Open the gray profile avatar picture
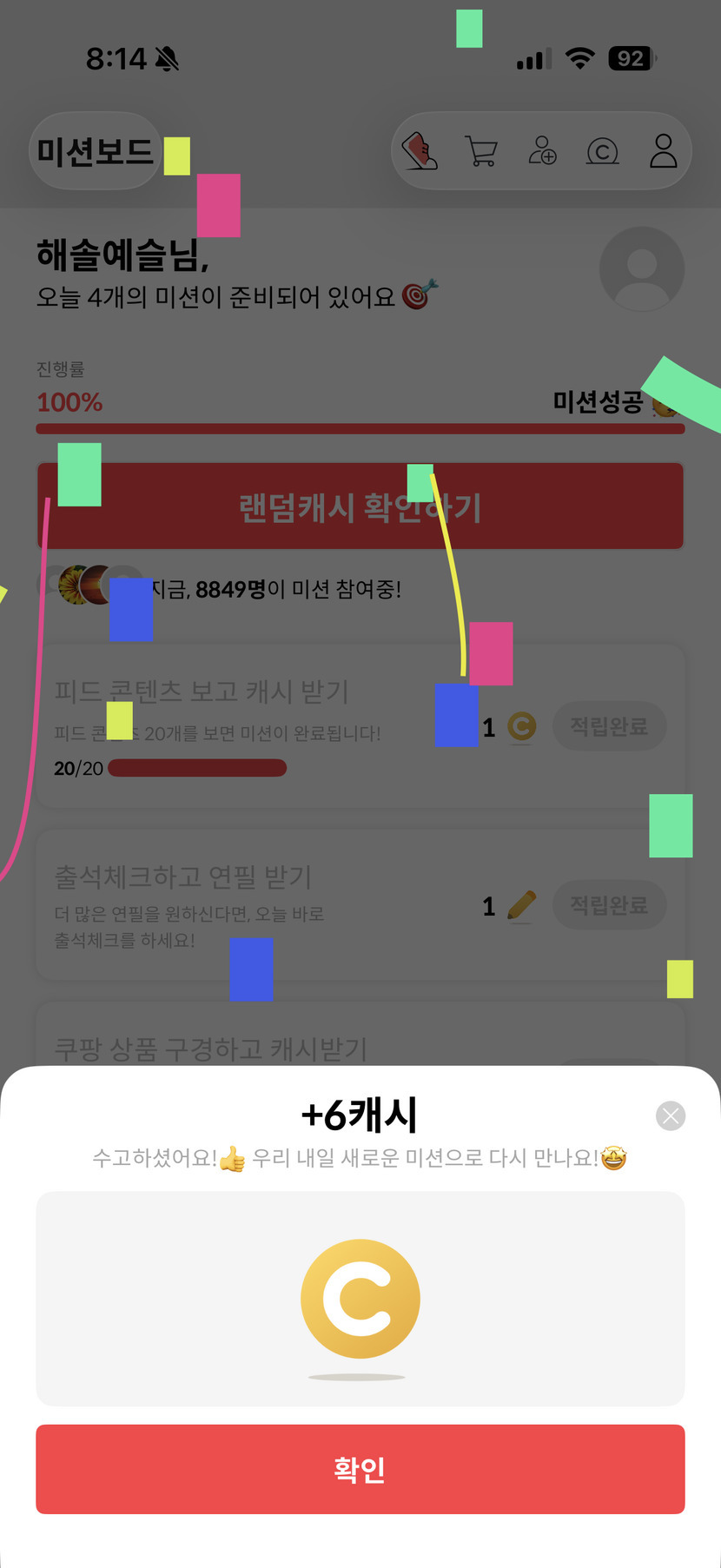The height and width of the screenshot is (1568, 721). pyautogui.click(x=642, y=269)
